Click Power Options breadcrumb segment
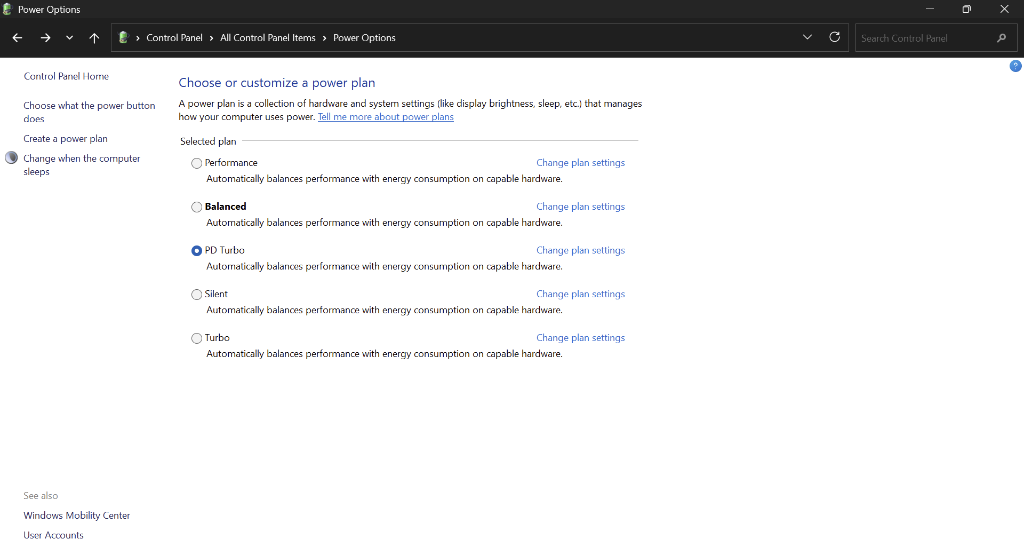The image size is (1024, 539). tap(364, 38)
